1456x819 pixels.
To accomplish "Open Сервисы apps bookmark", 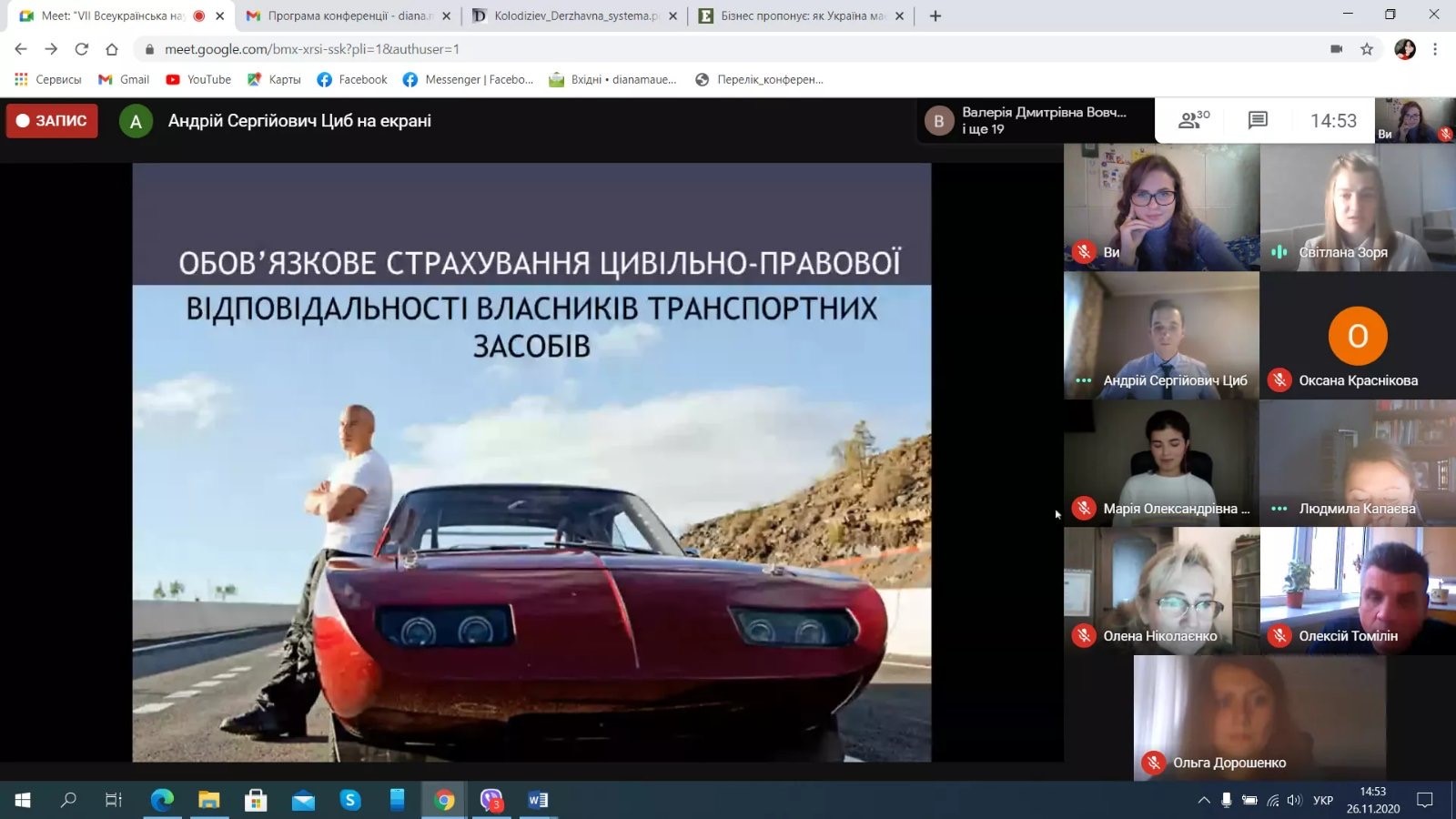I will pos(48,79).
